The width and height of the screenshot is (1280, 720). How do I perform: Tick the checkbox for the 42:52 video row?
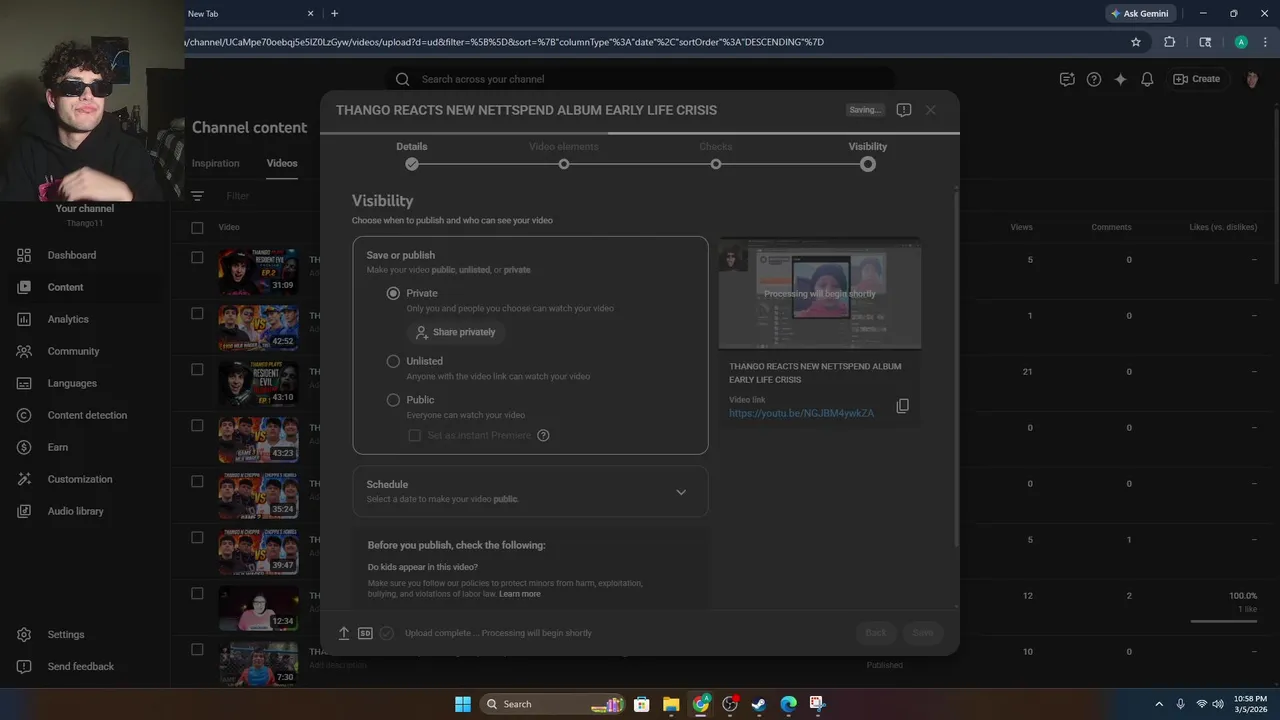(x=197, y=313)
